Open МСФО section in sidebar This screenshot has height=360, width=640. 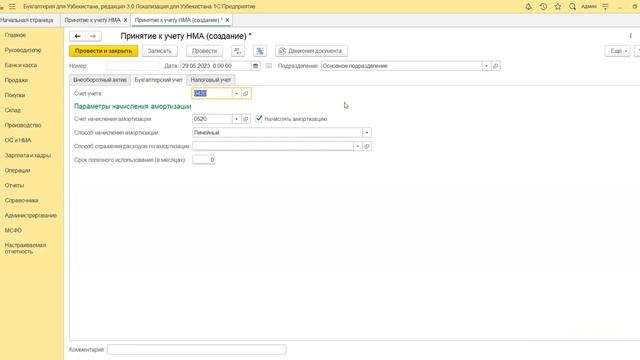click(13, 231)
